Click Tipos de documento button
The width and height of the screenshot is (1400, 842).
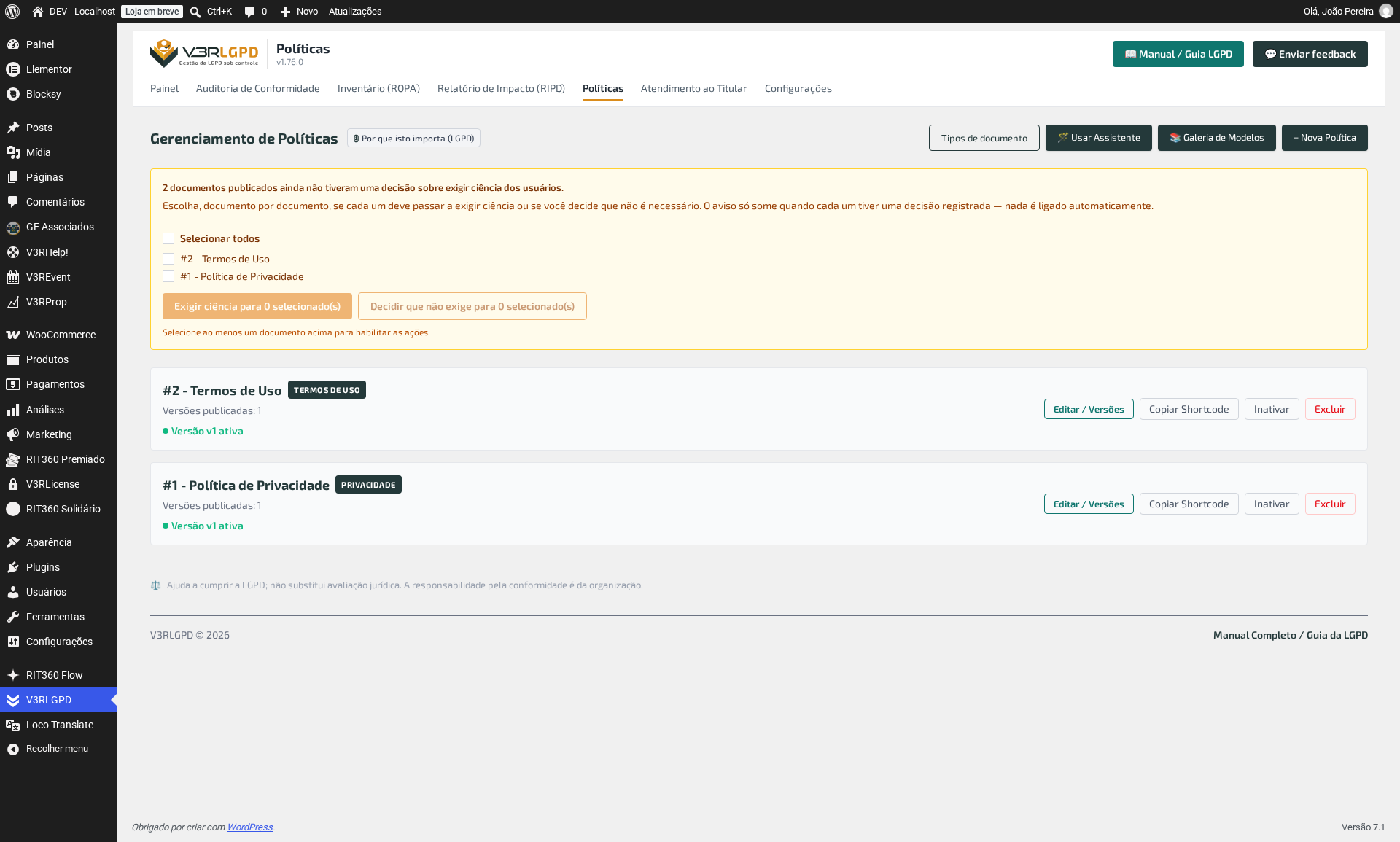pyautogui.click(x=984, y=138)
